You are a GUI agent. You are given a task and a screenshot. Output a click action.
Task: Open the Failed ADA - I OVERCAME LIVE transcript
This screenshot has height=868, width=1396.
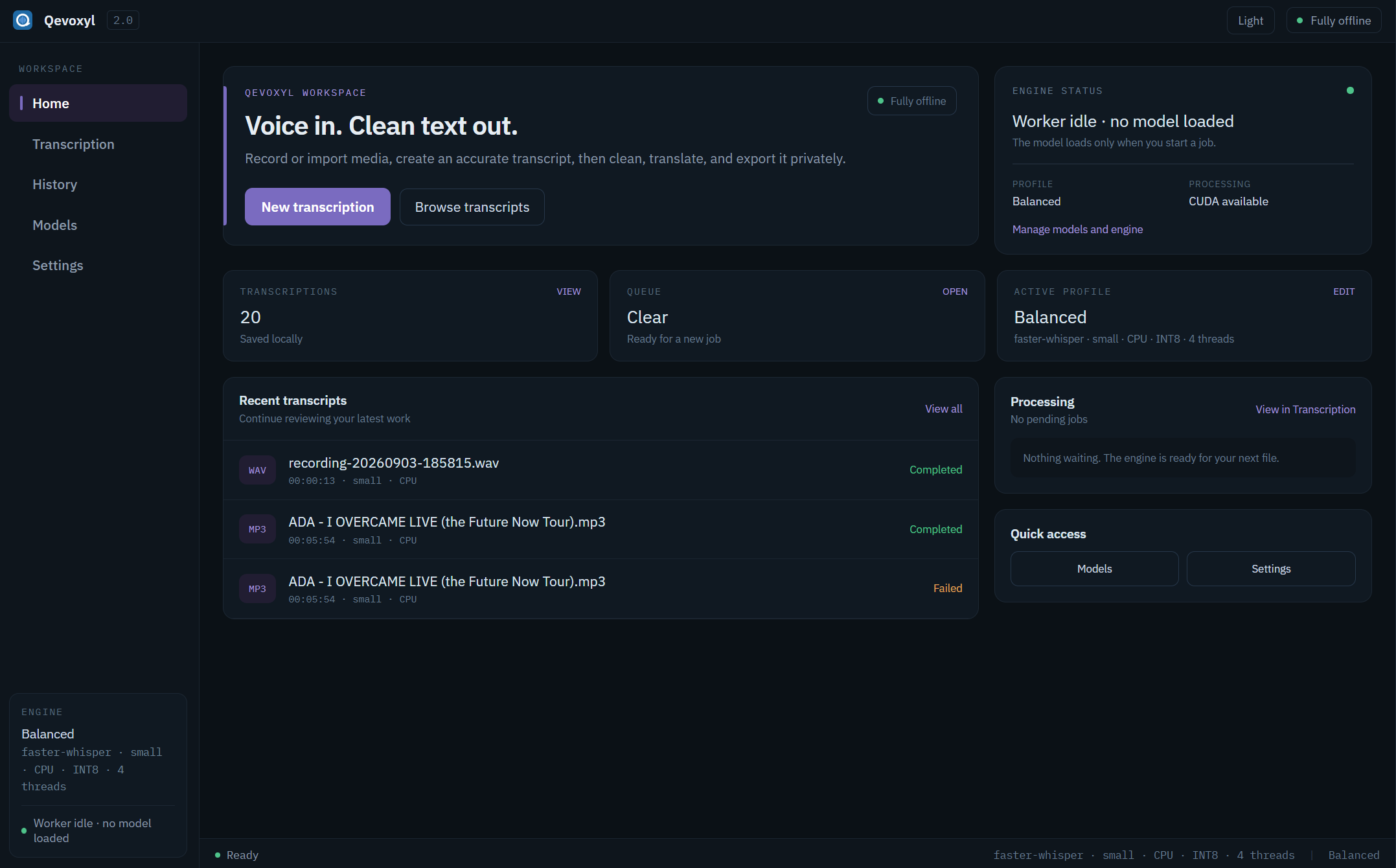click(x=601, y=589)
